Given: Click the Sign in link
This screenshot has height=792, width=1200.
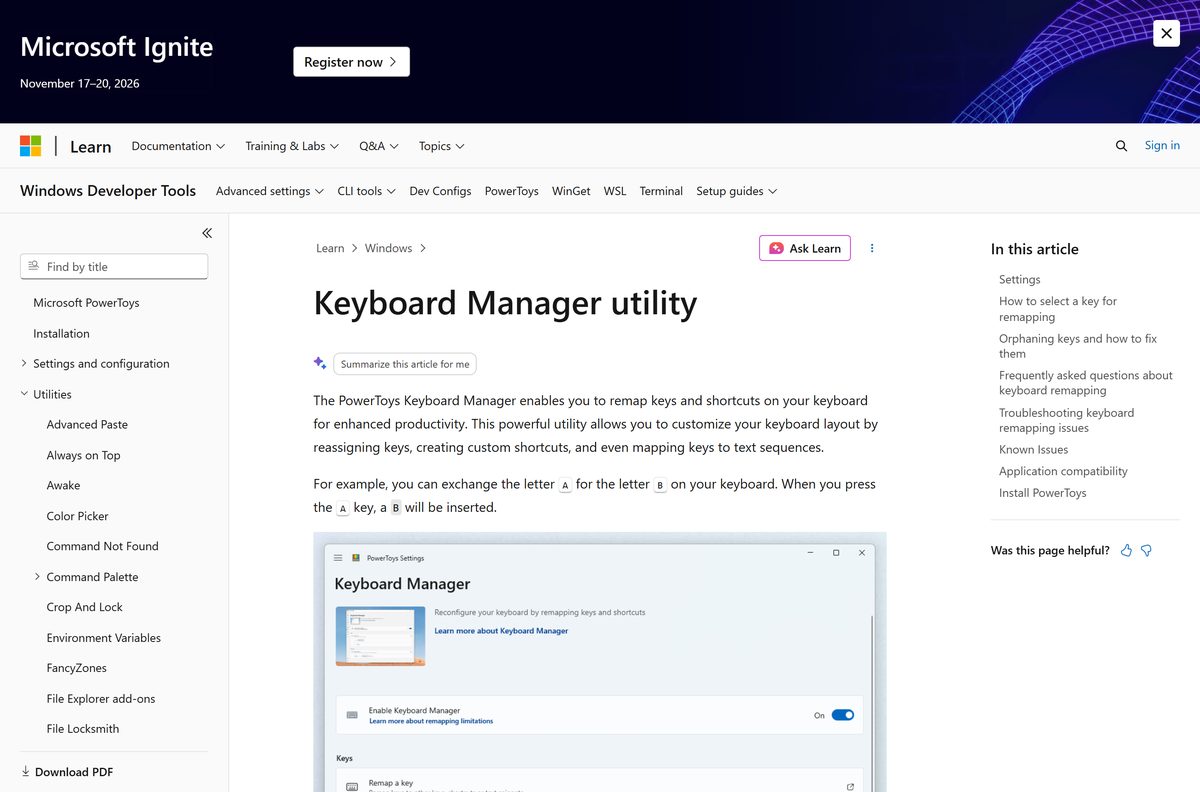Looking at the screenshot, I should [1162, 145].
